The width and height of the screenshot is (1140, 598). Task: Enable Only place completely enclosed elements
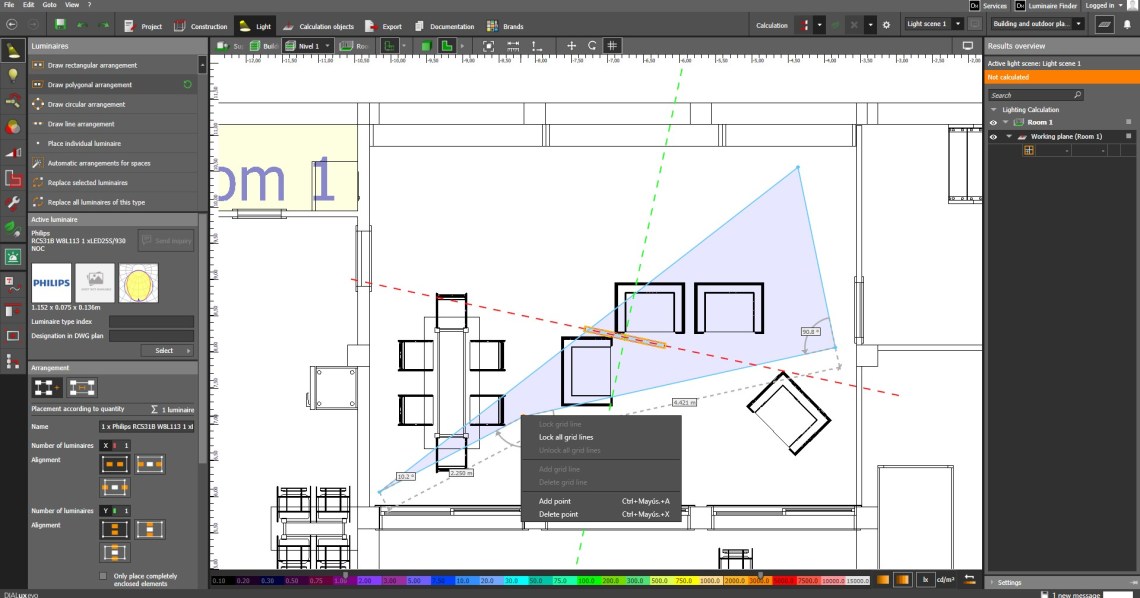click(103, 576)
